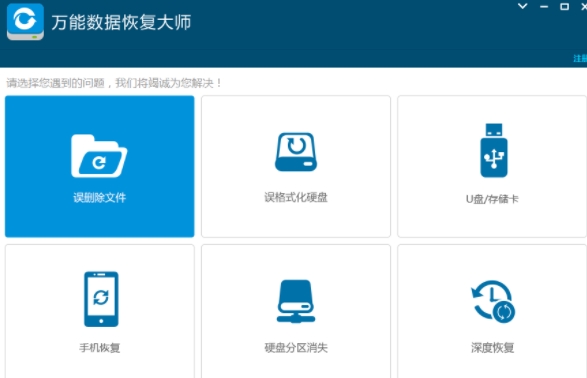Click the 深度恢复 label
Viewport: 587px width, 378px height.
coord(492,348)
